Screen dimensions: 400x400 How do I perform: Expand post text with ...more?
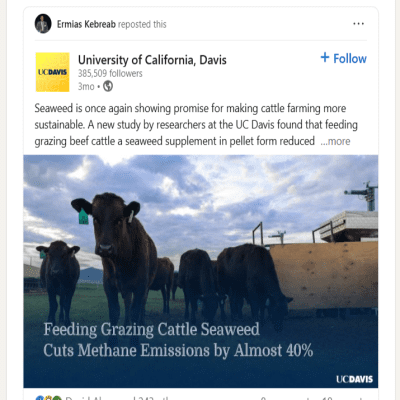[x=335, y=141]
